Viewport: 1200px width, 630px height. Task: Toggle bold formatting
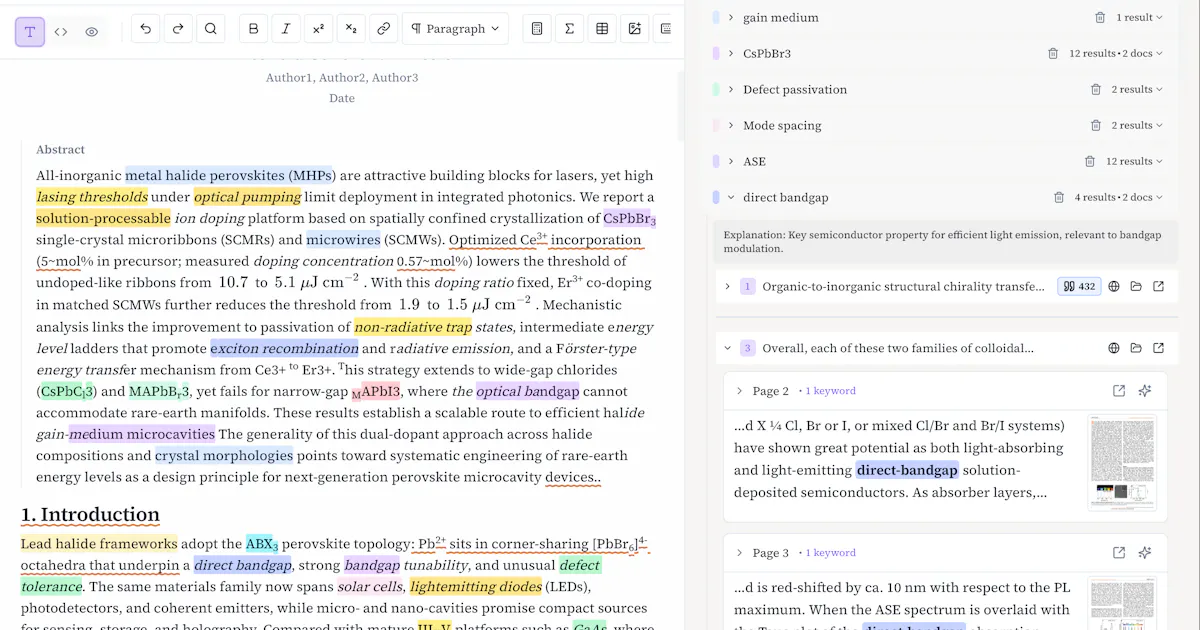(x=254, y=29)
